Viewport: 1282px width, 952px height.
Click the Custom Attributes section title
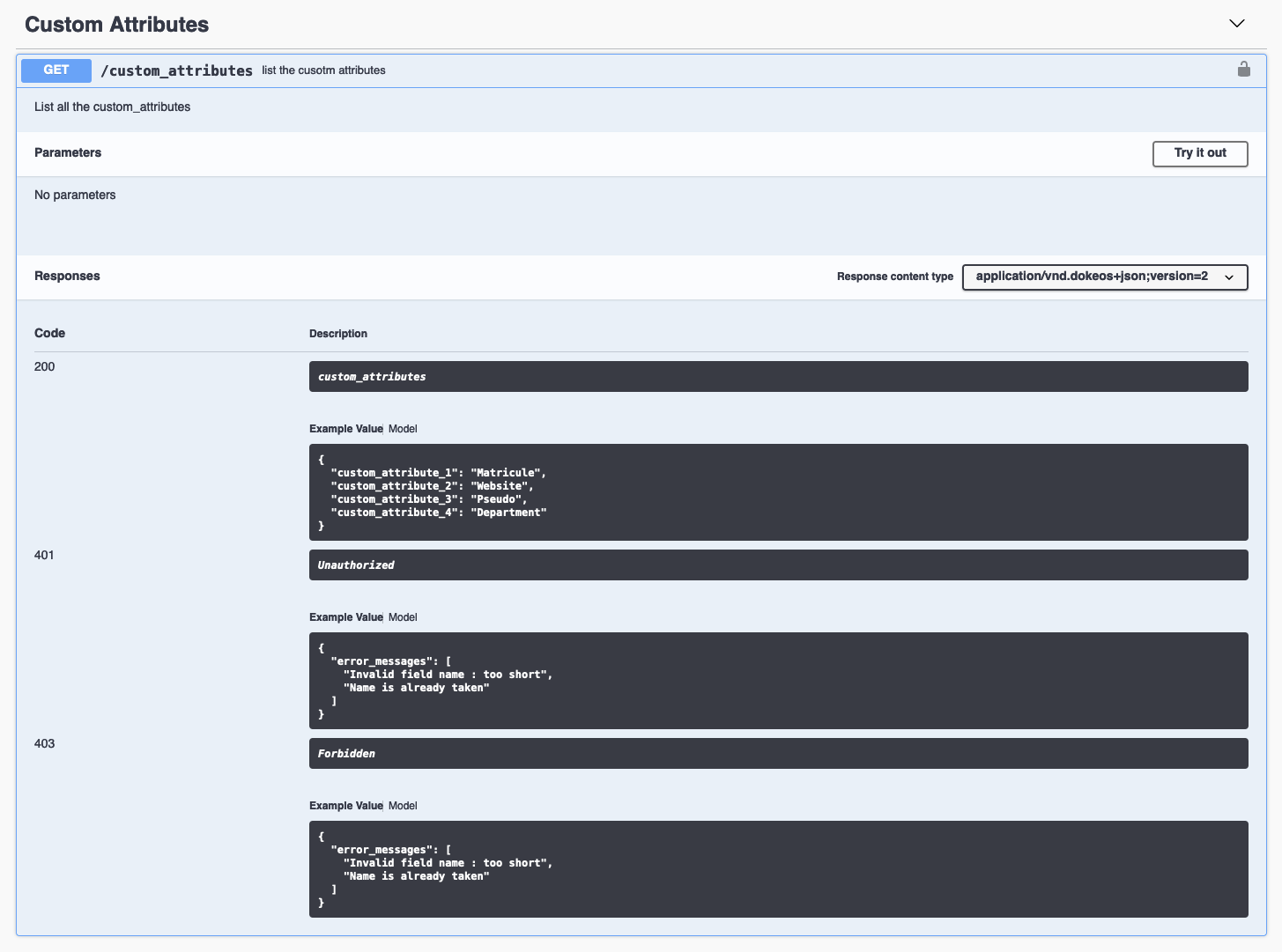coord(116,25)
